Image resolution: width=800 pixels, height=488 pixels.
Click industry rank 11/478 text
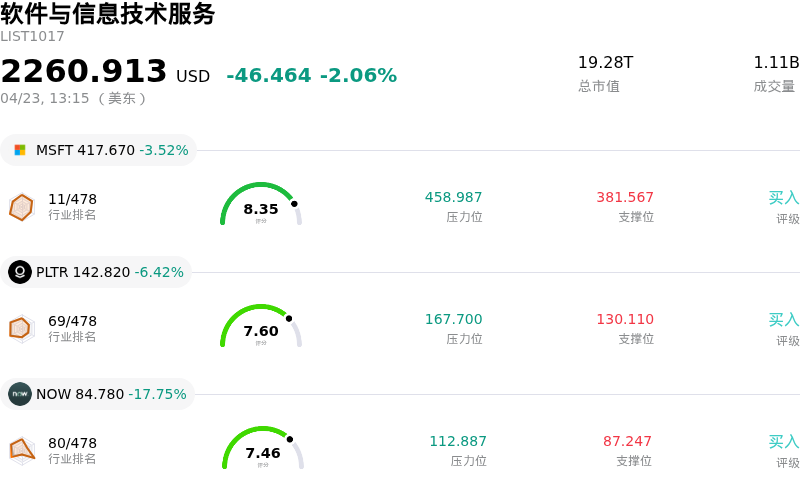coord(72,199)
